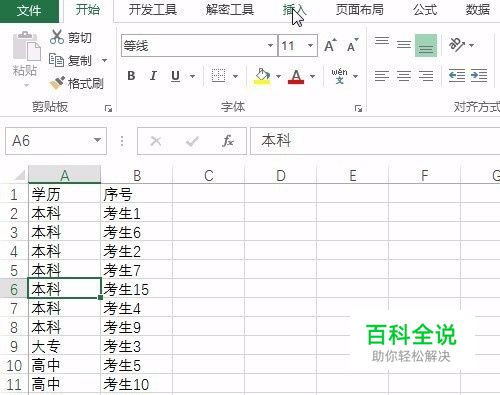500x395 pixels.
Task: Open font settings dialog launcher
Action: [358, 108]
